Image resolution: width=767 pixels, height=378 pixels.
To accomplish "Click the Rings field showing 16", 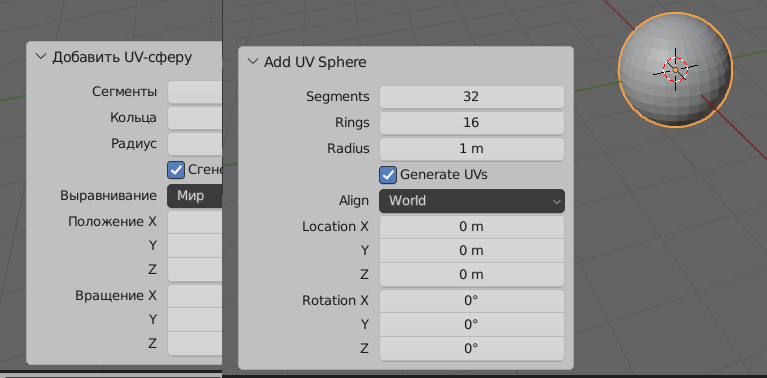I will (472, 123).
